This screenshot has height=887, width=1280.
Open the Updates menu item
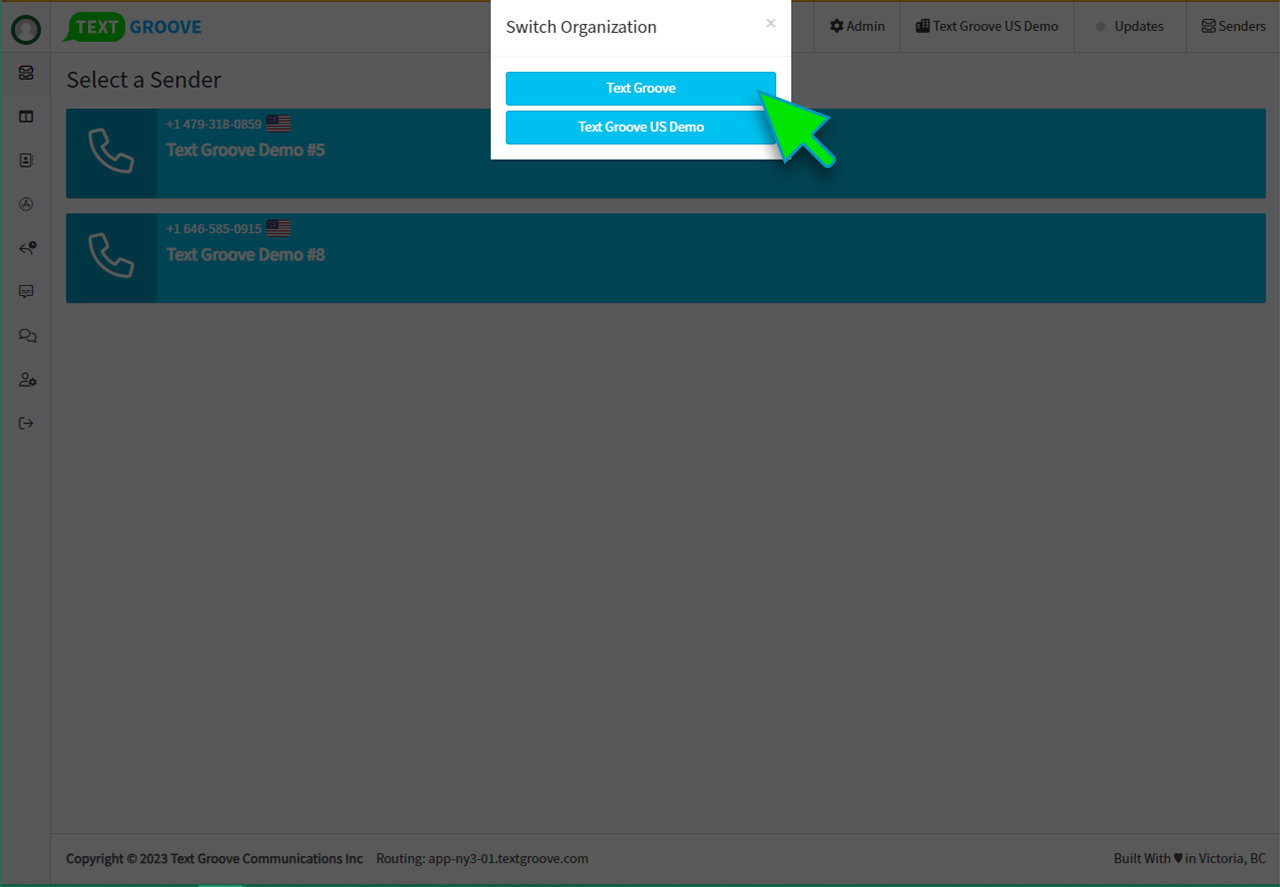[x=1130, y=26]
